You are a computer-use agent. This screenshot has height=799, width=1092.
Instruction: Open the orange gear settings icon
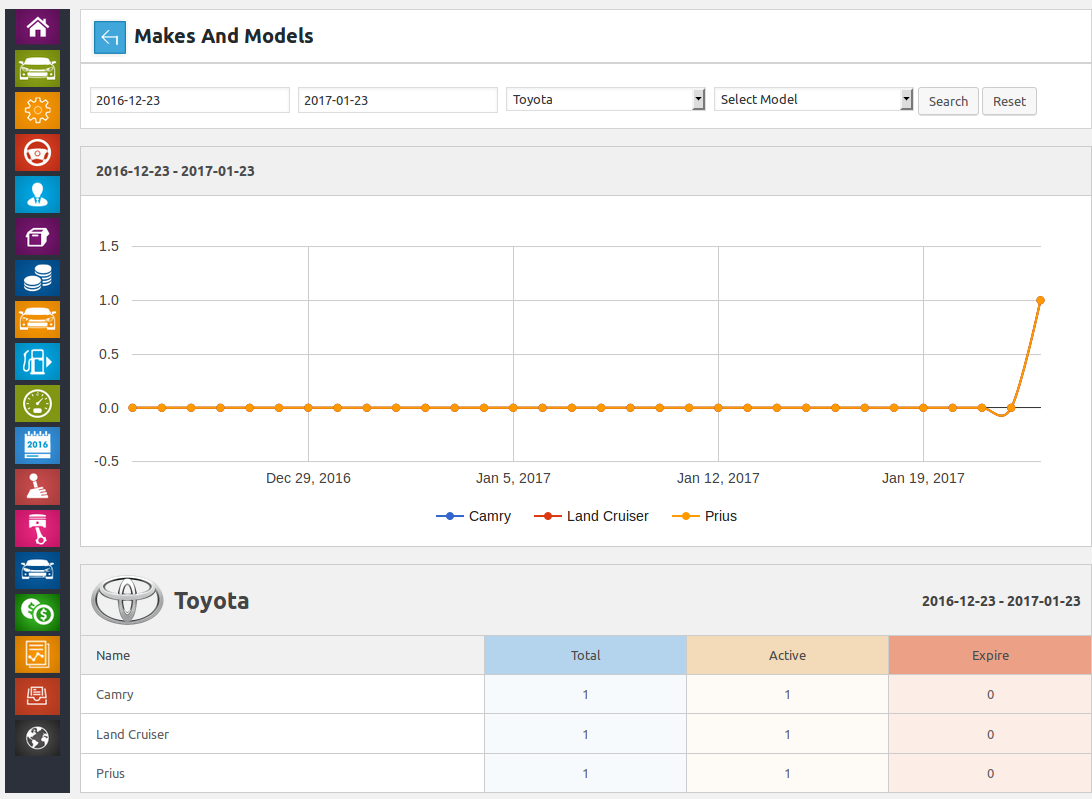pyautogui.click(x=38, y=110)
